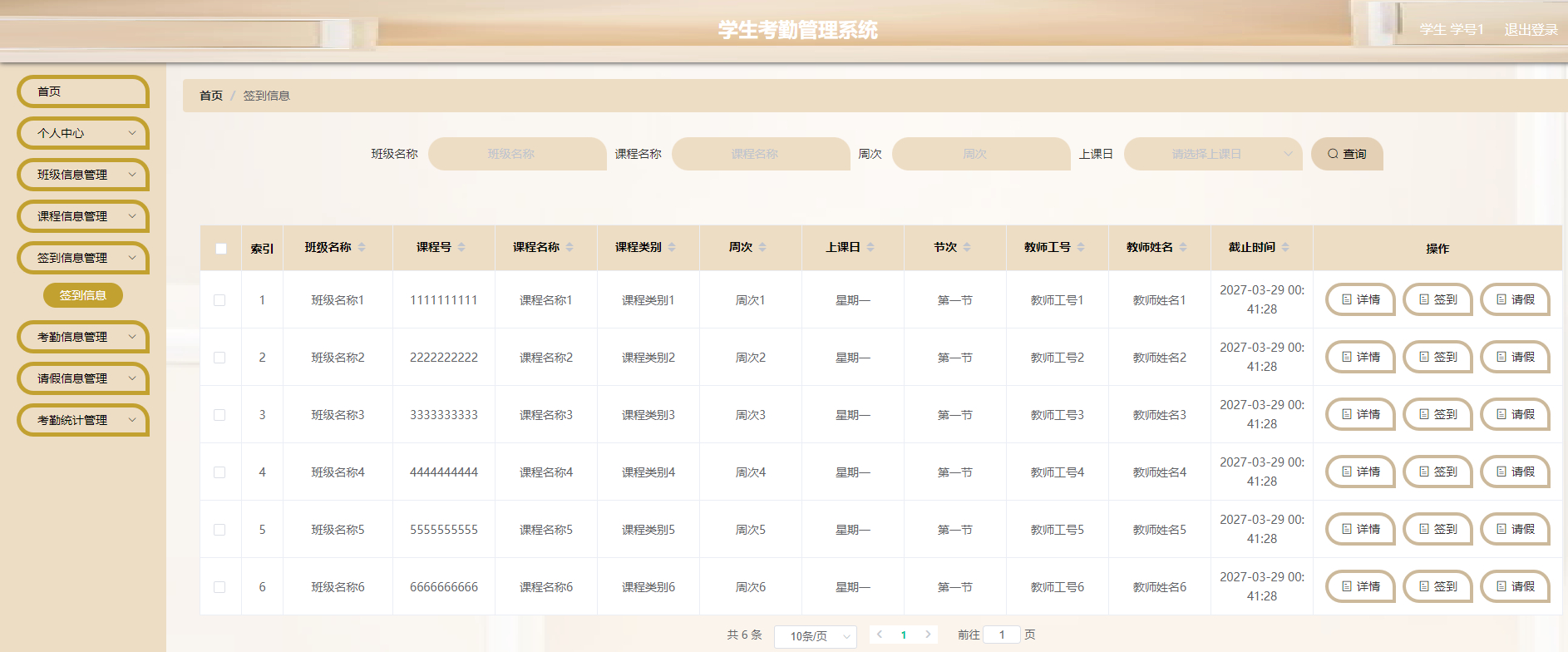Open 详情 for 班级名称5 row
Image resolution: width=1568 pixels, height=652 pixels.
click(1360, 529)
